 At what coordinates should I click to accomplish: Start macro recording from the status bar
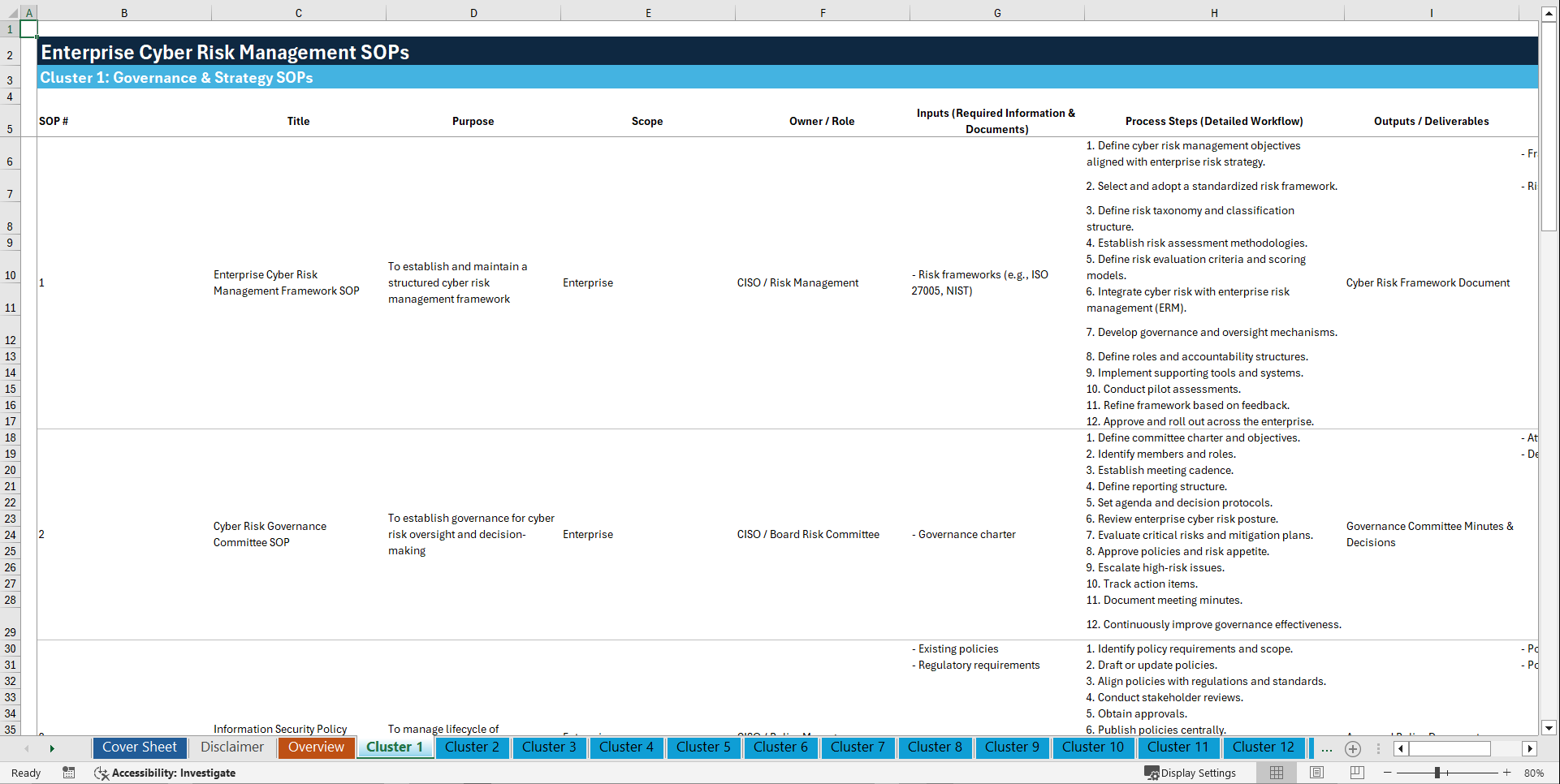pos(69,773)
